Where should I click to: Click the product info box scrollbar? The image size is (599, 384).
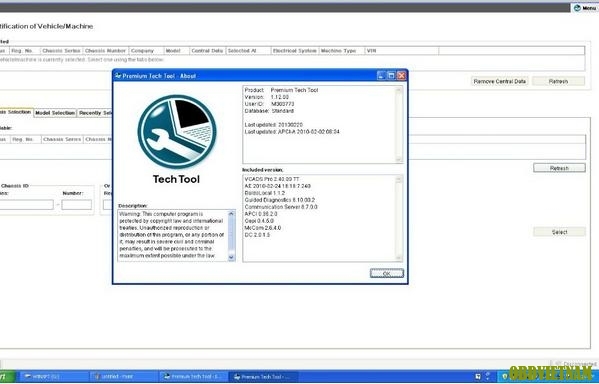399,125
